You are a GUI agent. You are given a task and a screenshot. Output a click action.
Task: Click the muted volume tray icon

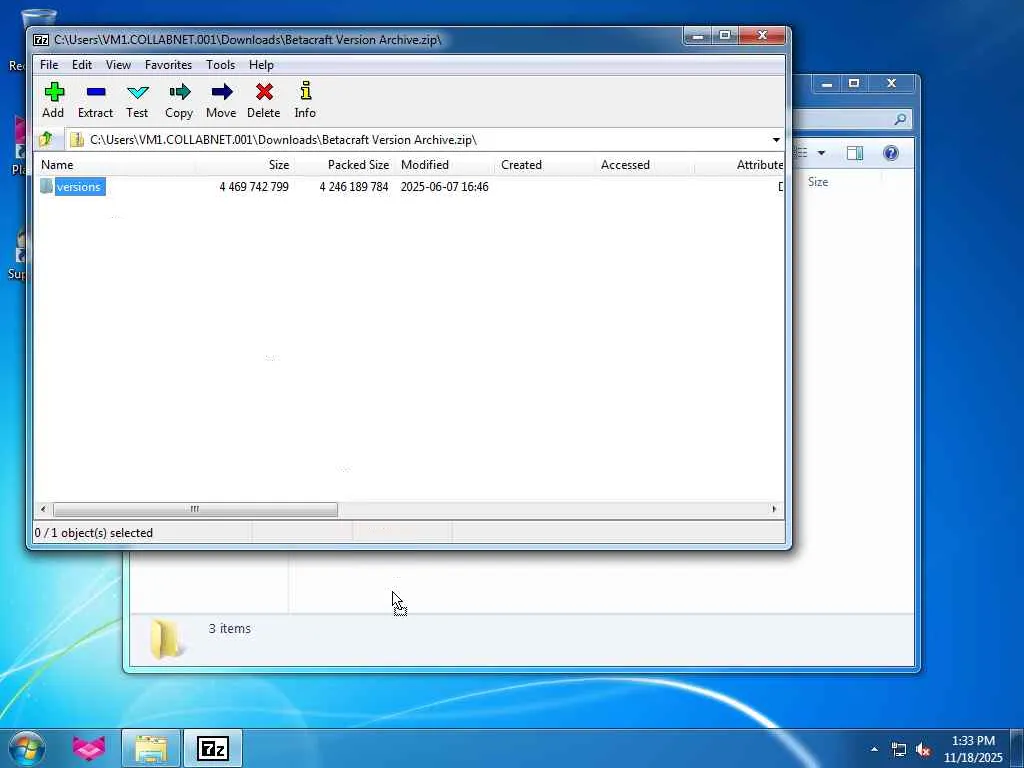click(x=923, y=750)
